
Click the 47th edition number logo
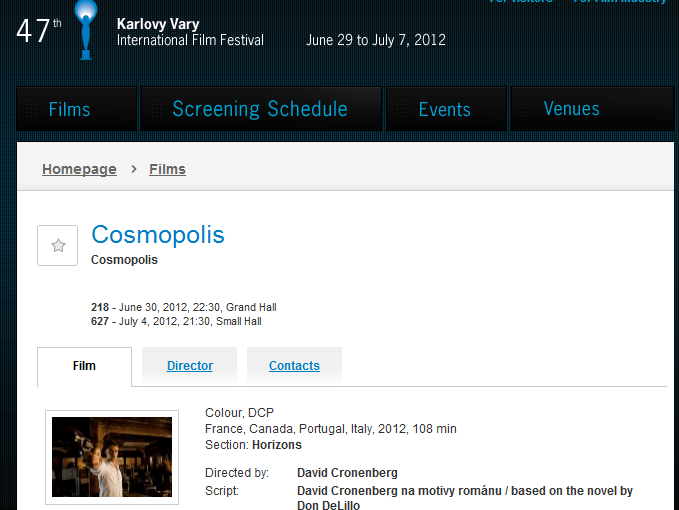[37, 30]
